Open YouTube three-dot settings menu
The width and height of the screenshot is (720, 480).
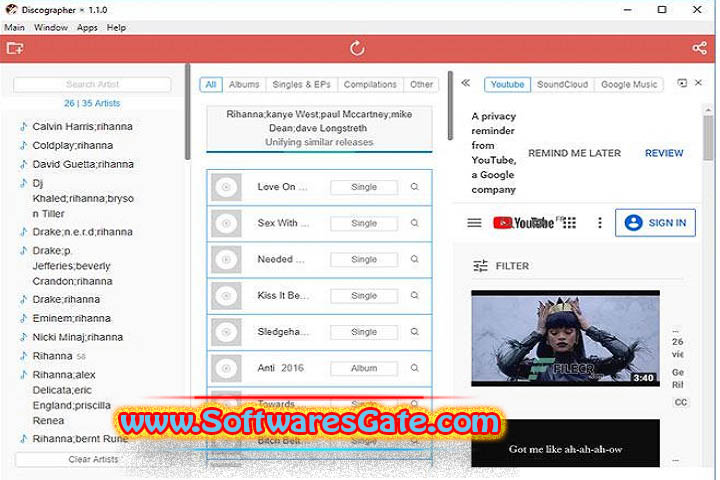tap(599, 223)
